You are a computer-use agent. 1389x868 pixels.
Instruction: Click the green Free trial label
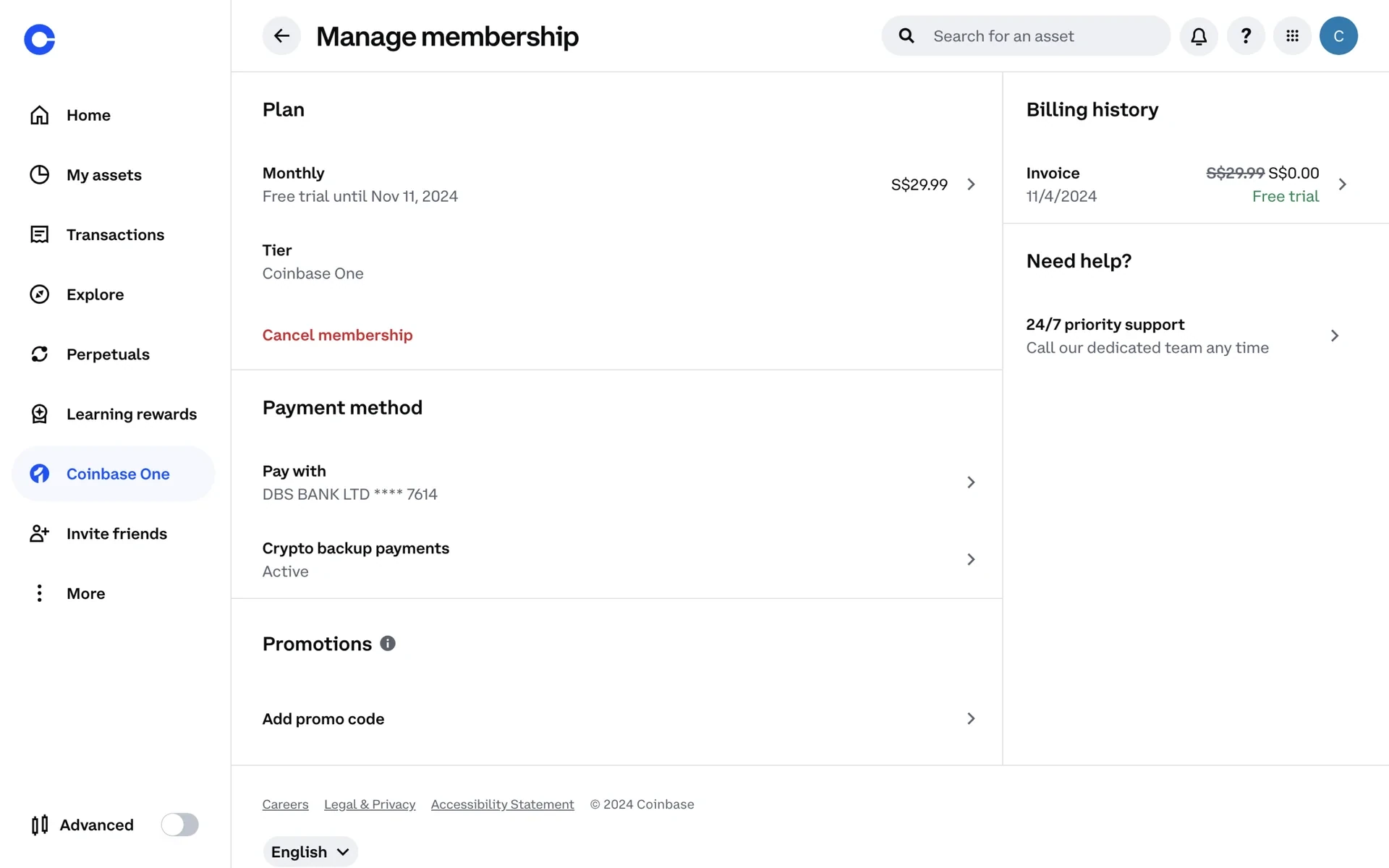click(1286, 196)
